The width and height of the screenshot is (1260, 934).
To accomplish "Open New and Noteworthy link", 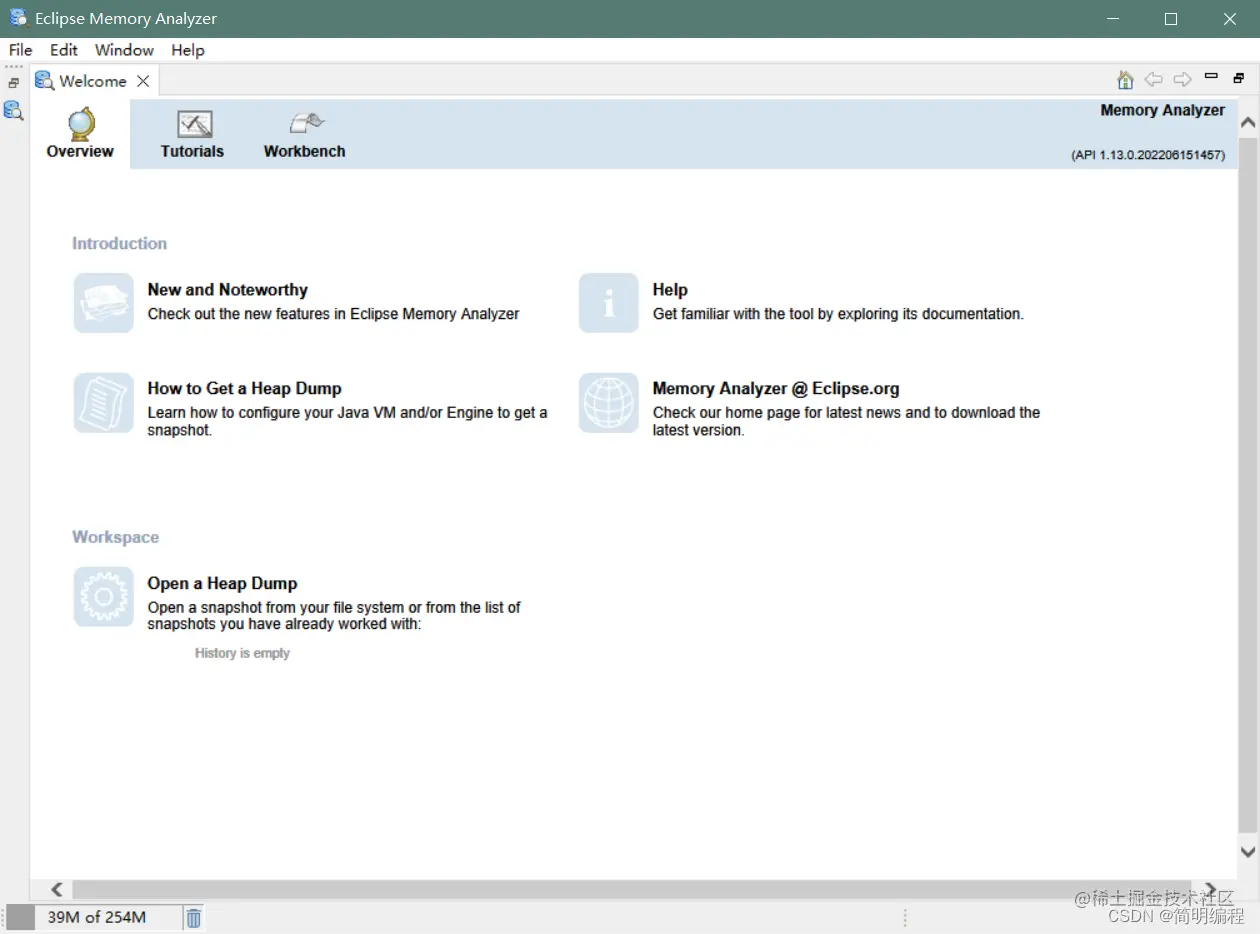I will click(x=227, y=290).
